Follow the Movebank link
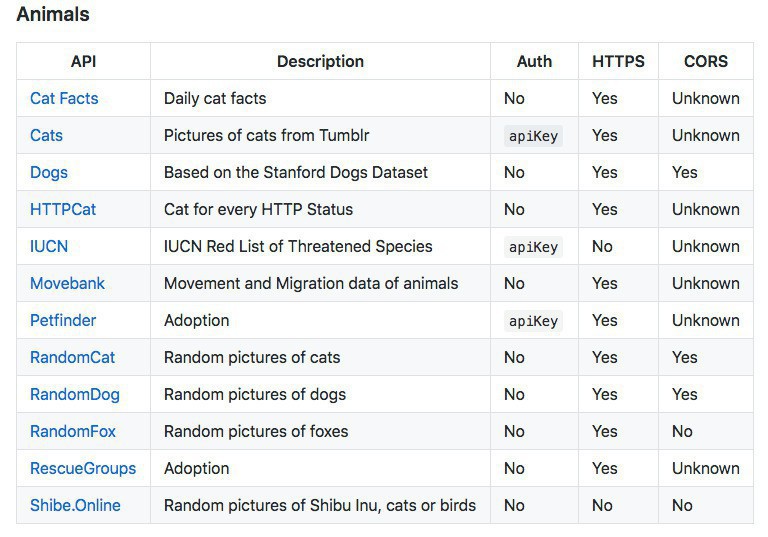 67,283
